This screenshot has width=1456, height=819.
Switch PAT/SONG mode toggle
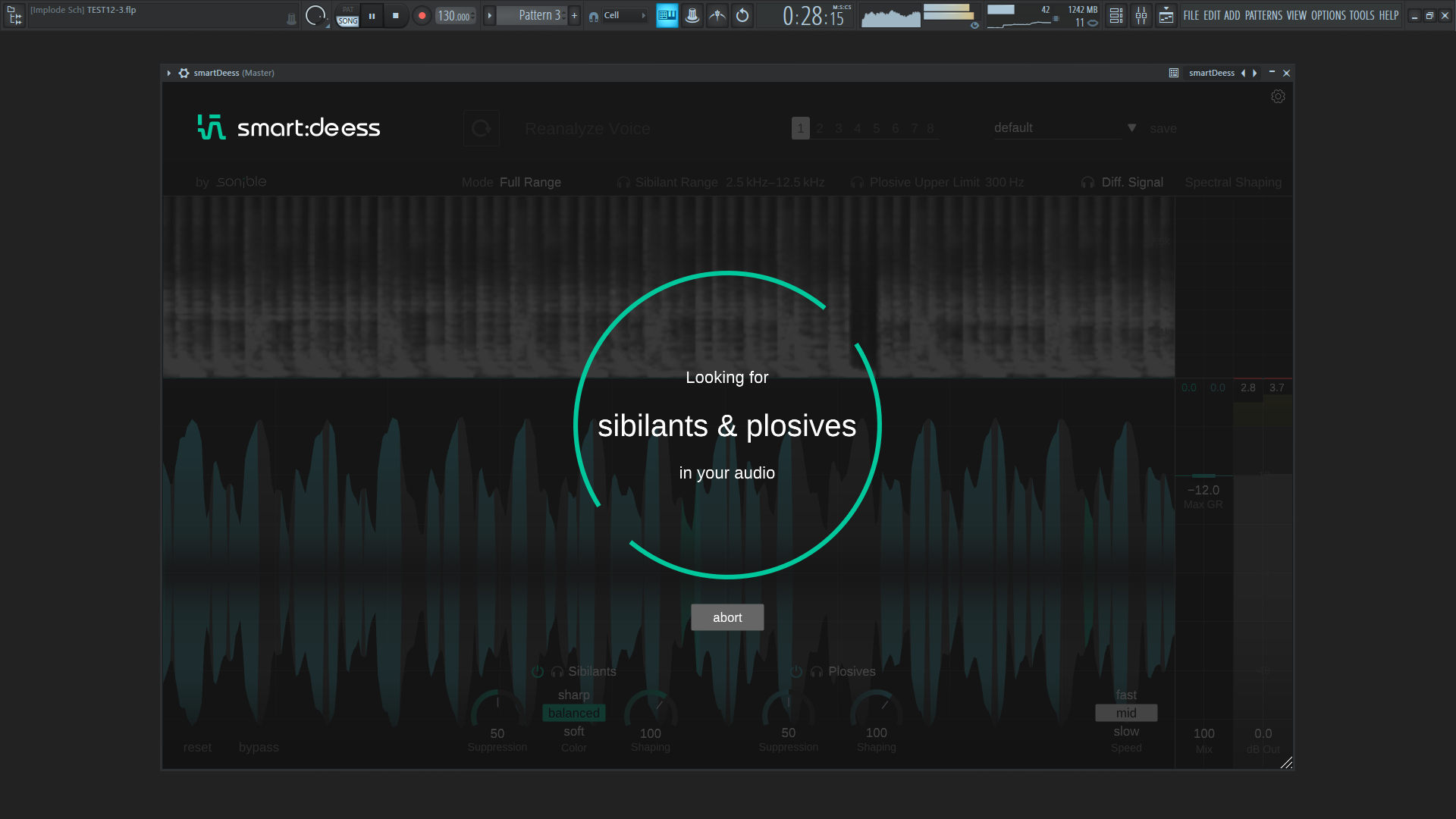point(347,15)
